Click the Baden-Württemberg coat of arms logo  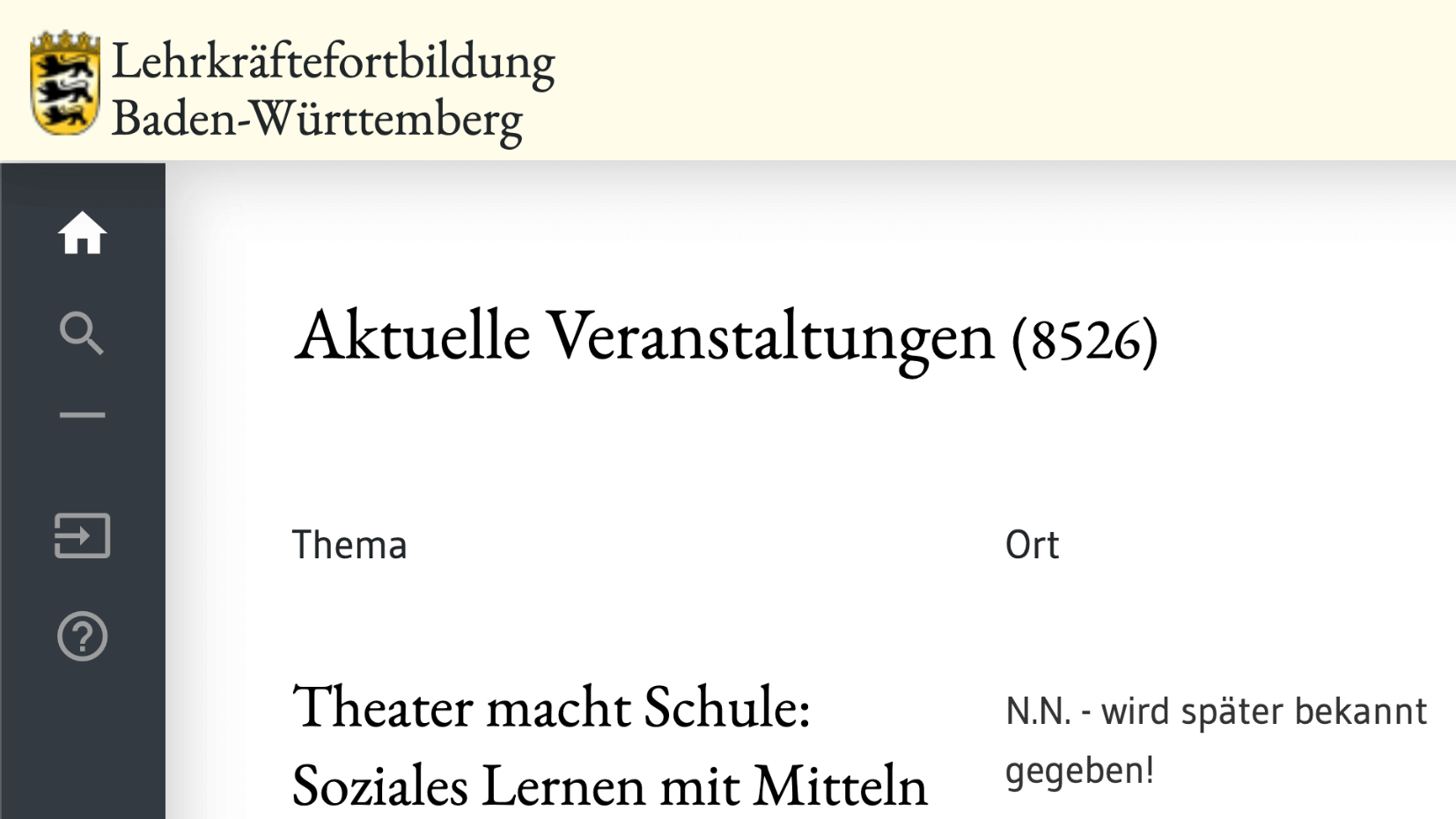click(x=64, y=84)
